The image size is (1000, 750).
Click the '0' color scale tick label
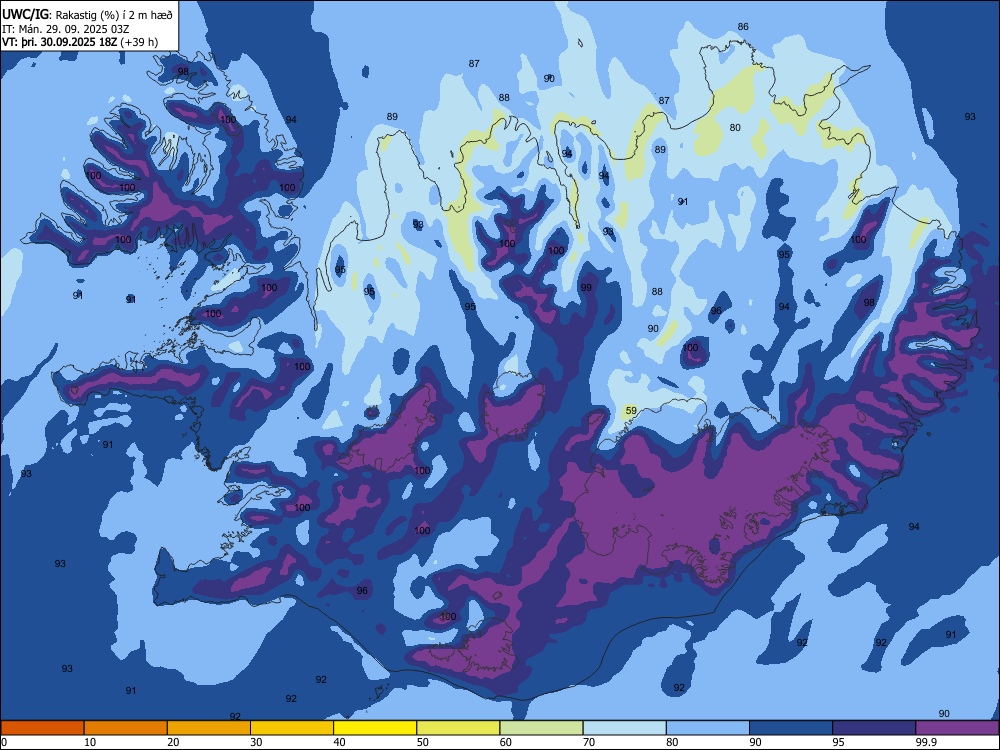click(4, 742)
